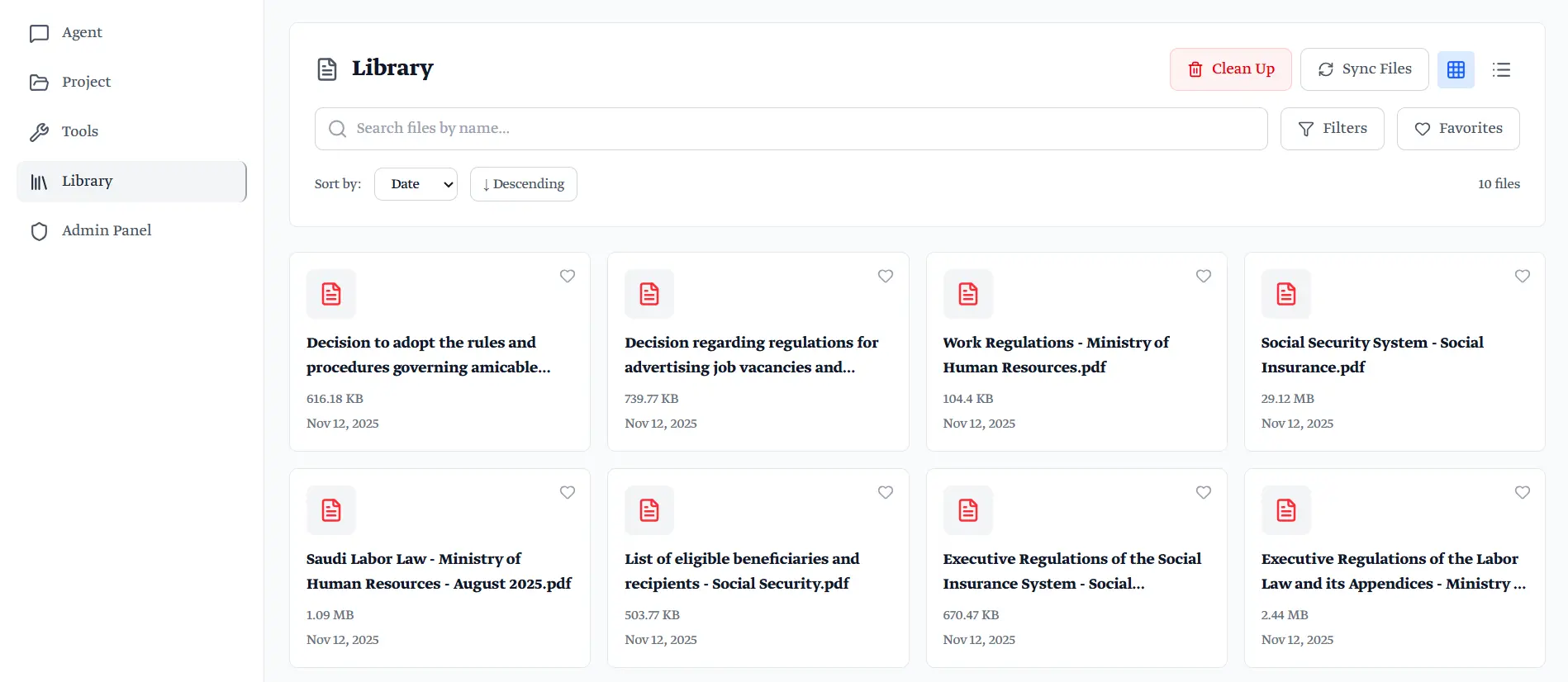Image resolution: width=1568 pixels, height=682 pixels.
Task: Click Sync Files button
Action: click(1365, 69)
